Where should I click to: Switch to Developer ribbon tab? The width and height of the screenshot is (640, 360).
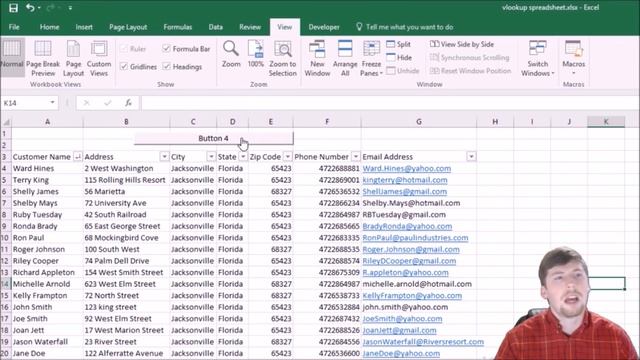pos(324,27)
